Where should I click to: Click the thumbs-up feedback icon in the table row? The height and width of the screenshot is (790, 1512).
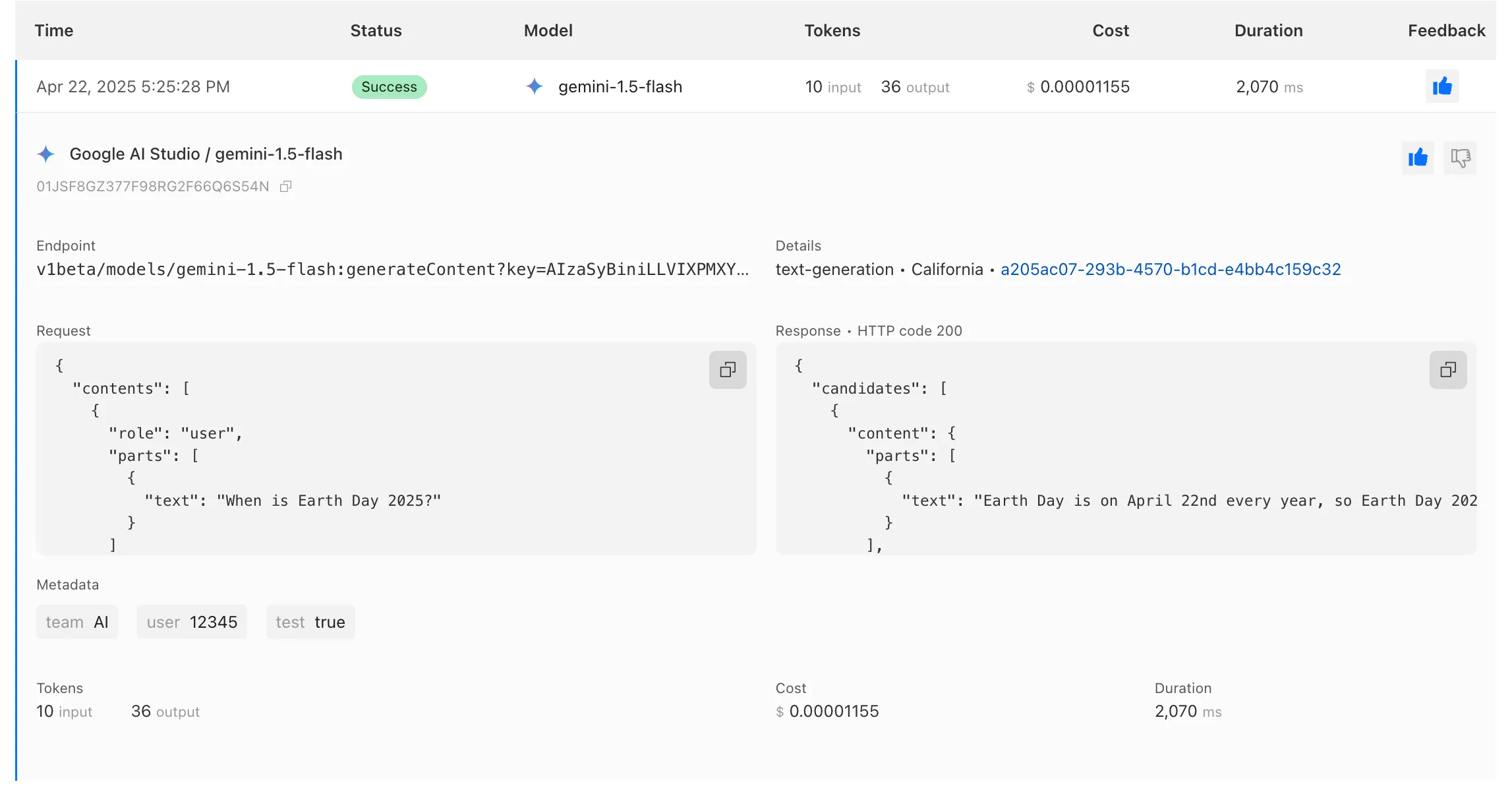coord(1442,86)
